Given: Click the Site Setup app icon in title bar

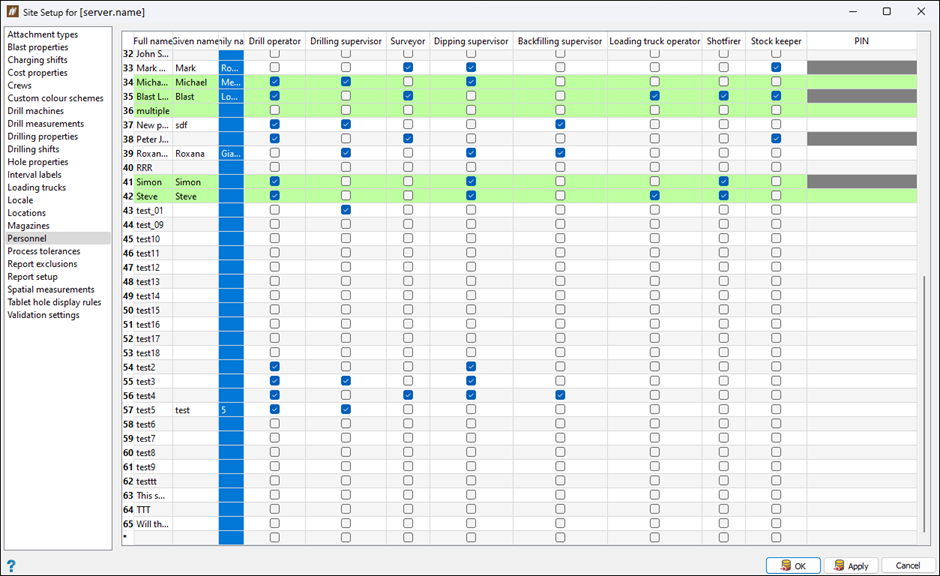Looking at the screenshot, I should (13, 11).
